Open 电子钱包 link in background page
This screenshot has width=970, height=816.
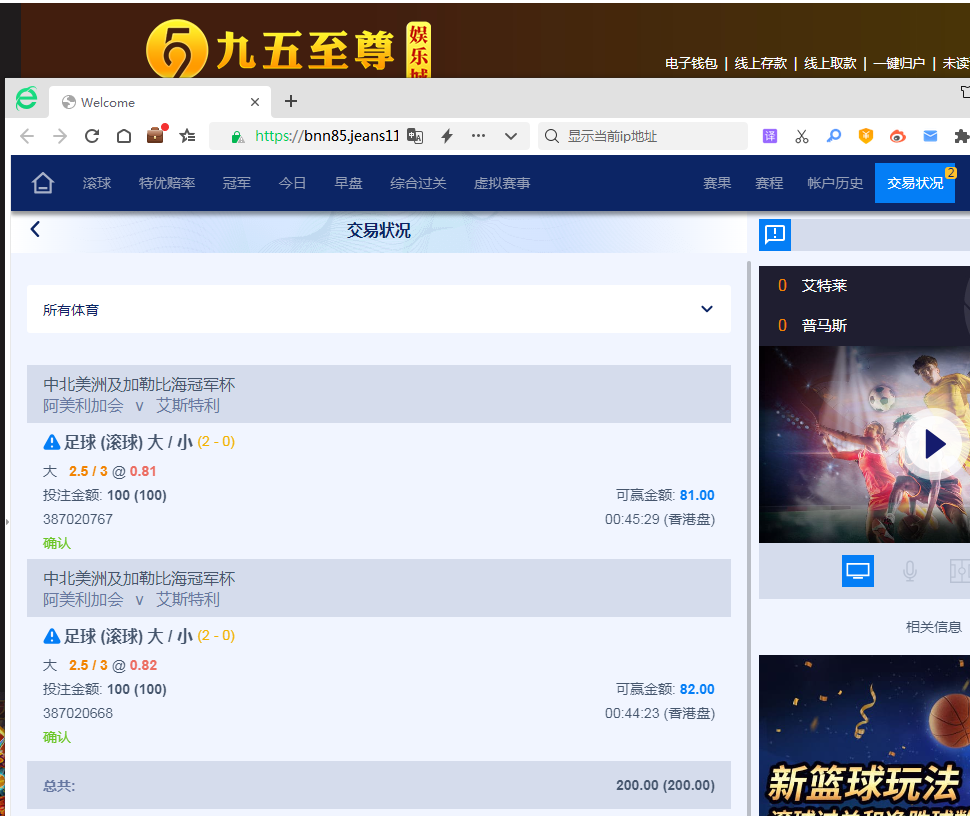coord(691,63)
